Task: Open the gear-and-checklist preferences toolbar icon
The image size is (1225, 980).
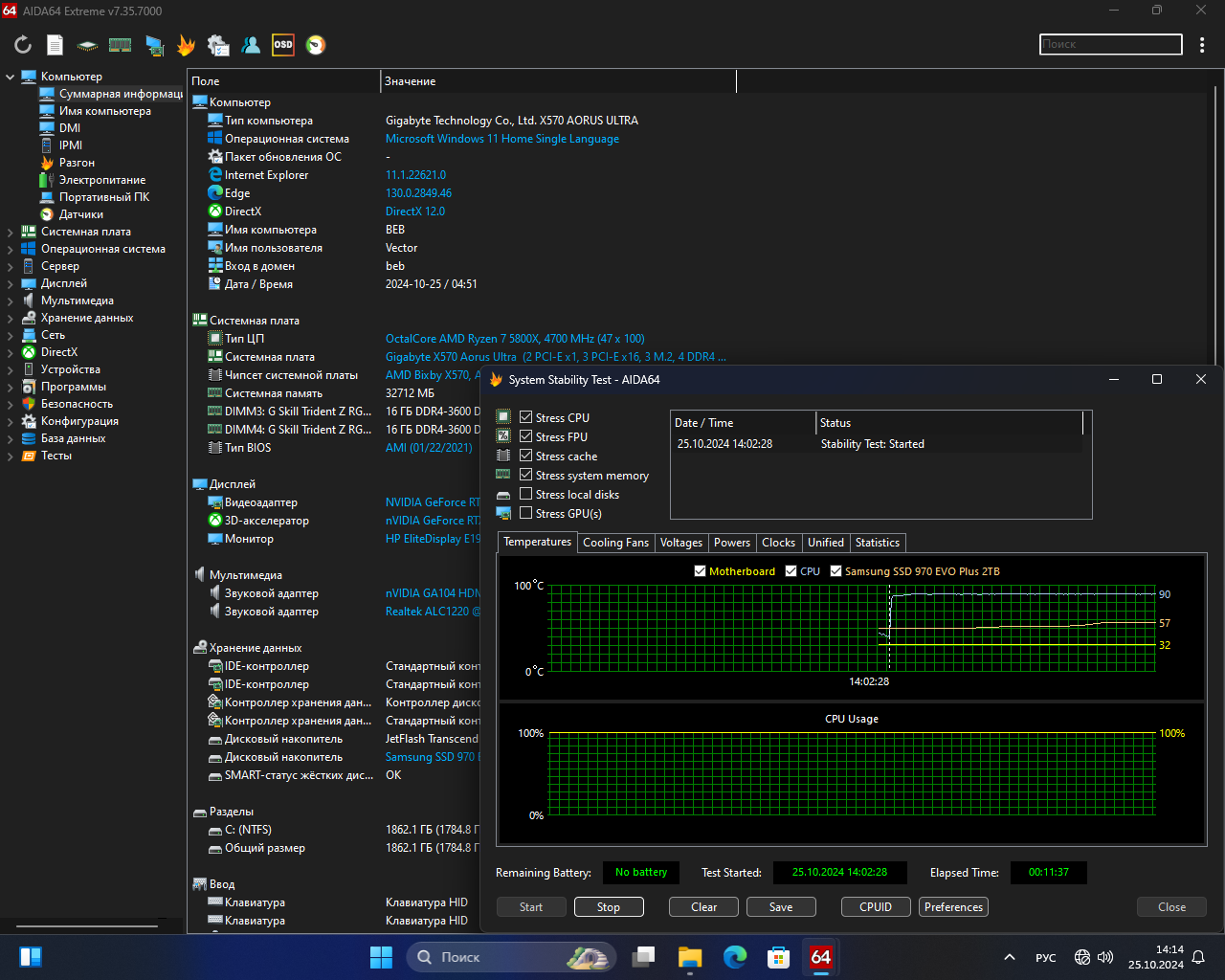Action: [x=218, y=45]
